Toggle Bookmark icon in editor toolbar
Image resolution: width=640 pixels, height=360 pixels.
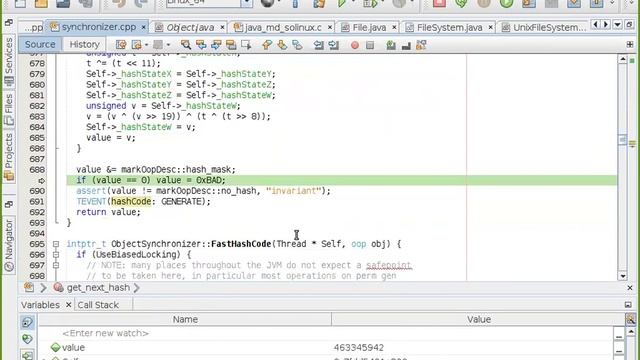[x=297, y=44]
